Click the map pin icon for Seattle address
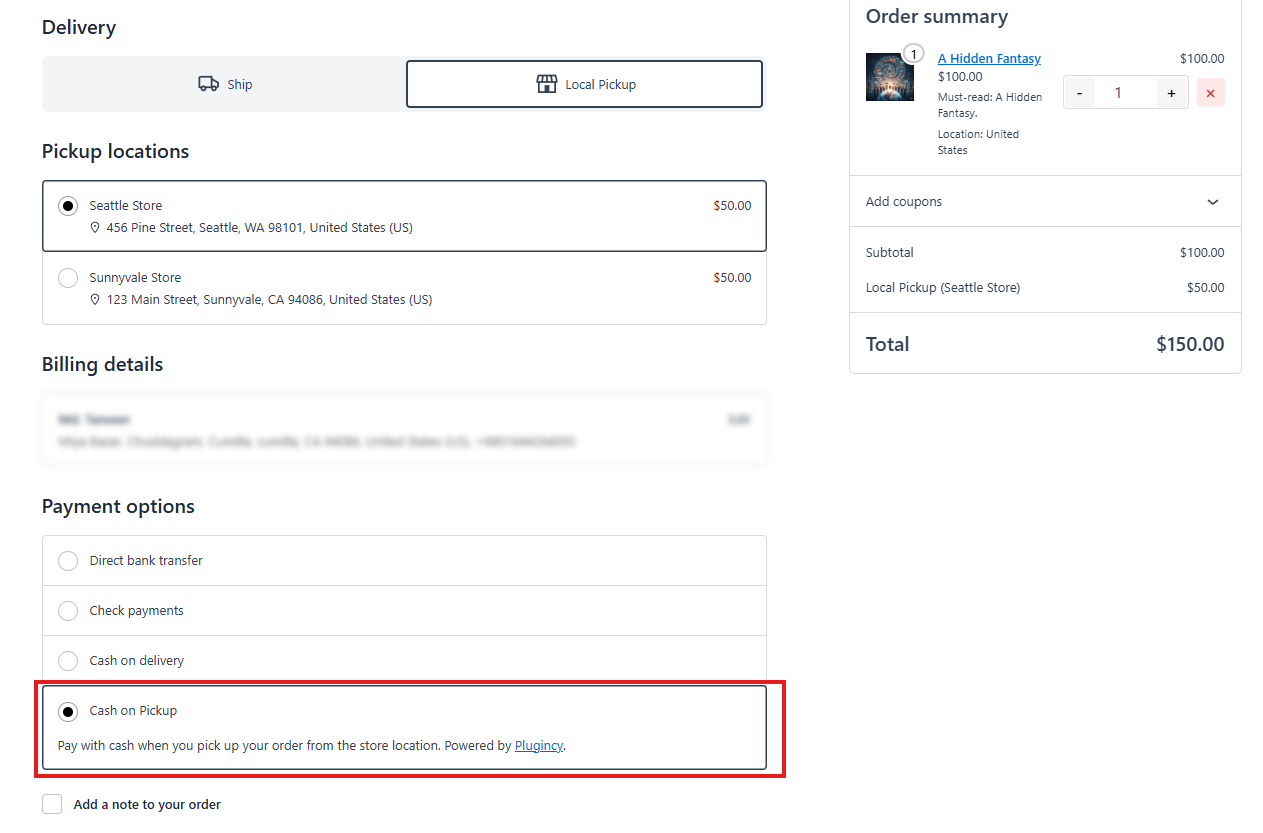The image size is (1263, 833). tap(95, 228)
